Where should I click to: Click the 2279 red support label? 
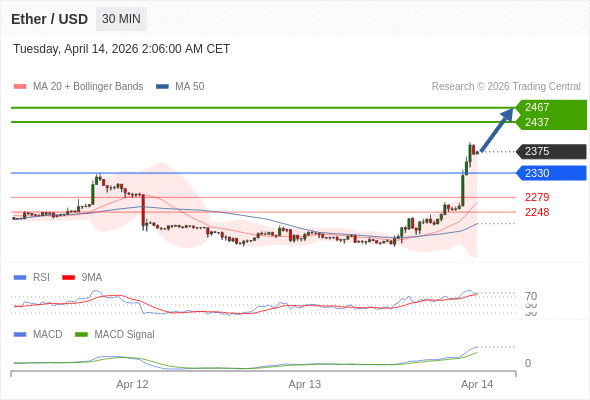(x=537, y=197)
